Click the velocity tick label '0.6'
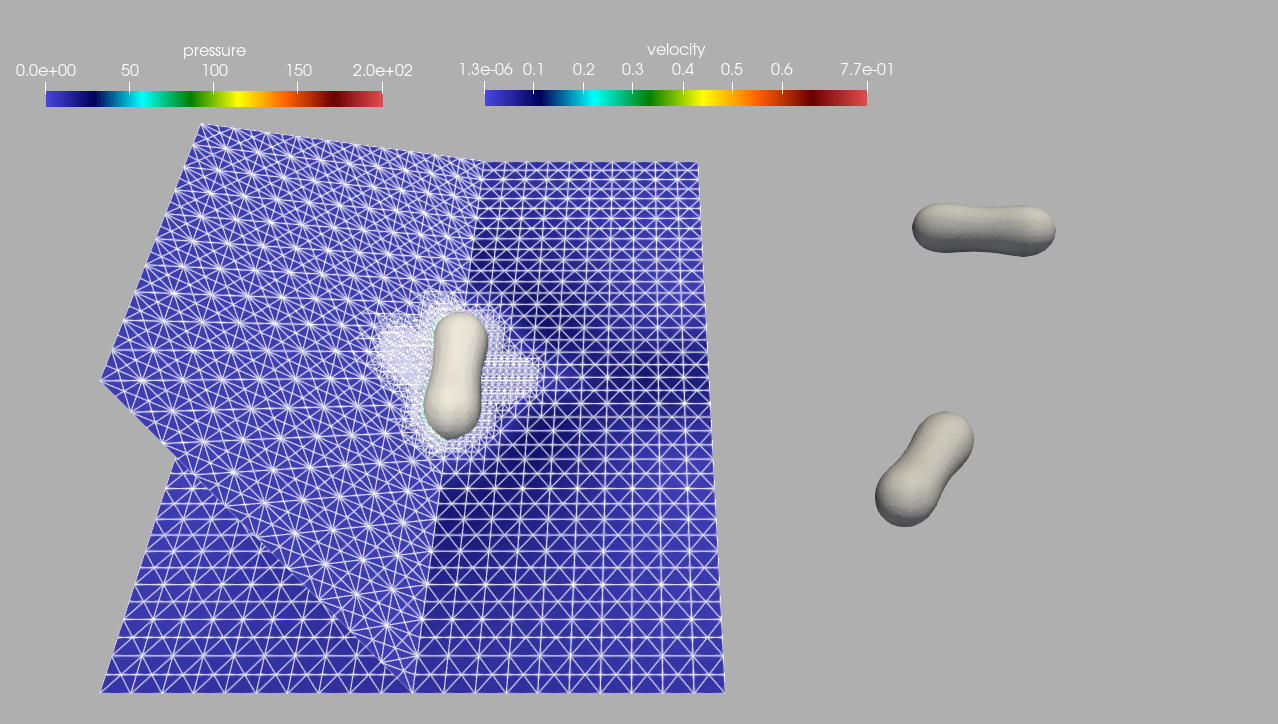The width and height of the screenshot is (1278, 724). click(x=782, y=69)
